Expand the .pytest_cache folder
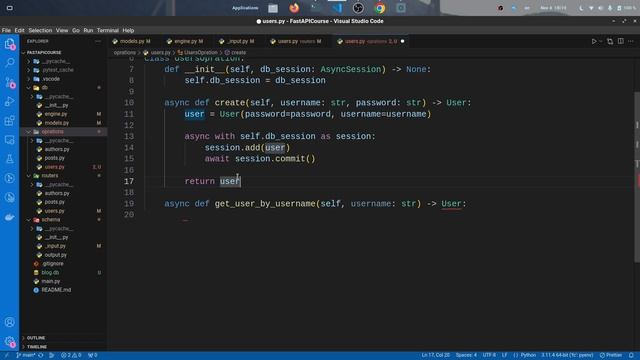Viewport: 640px width, 360px height. pyautogui.click(x=58, y=70)
